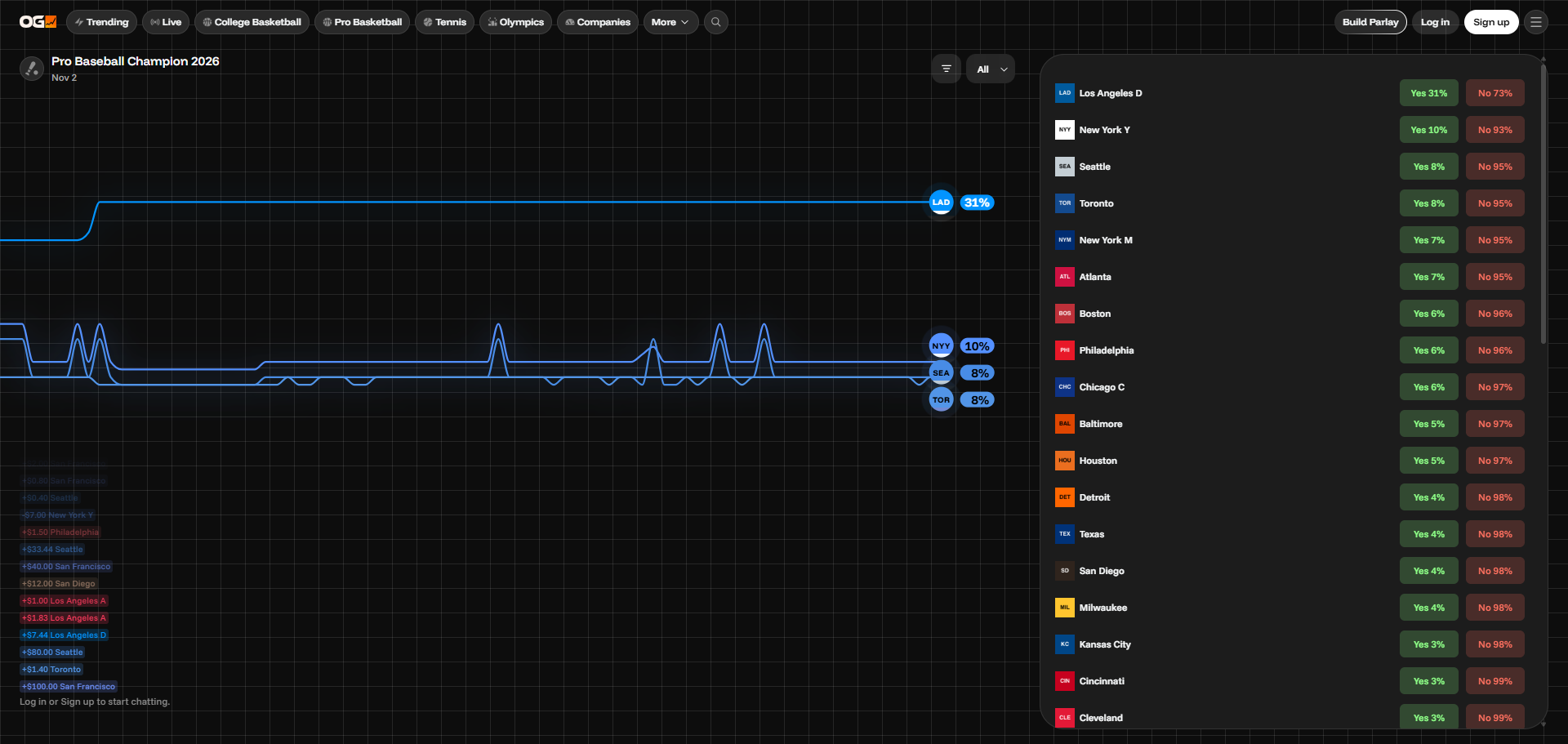The width and height of the screenshot is (1568, 744).
Task: Buy No 73% for Los Angeles D
Action: (x=1494, y=93)
